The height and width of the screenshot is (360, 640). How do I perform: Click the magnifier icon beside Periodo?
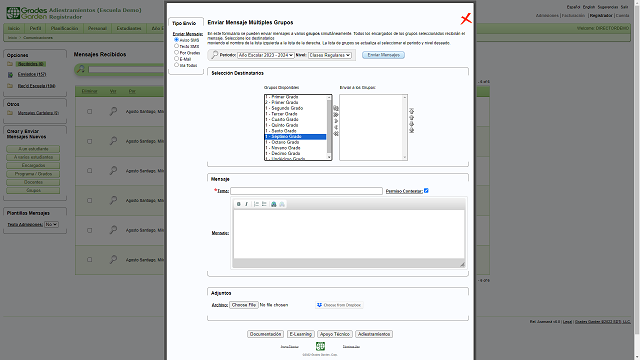214,55
